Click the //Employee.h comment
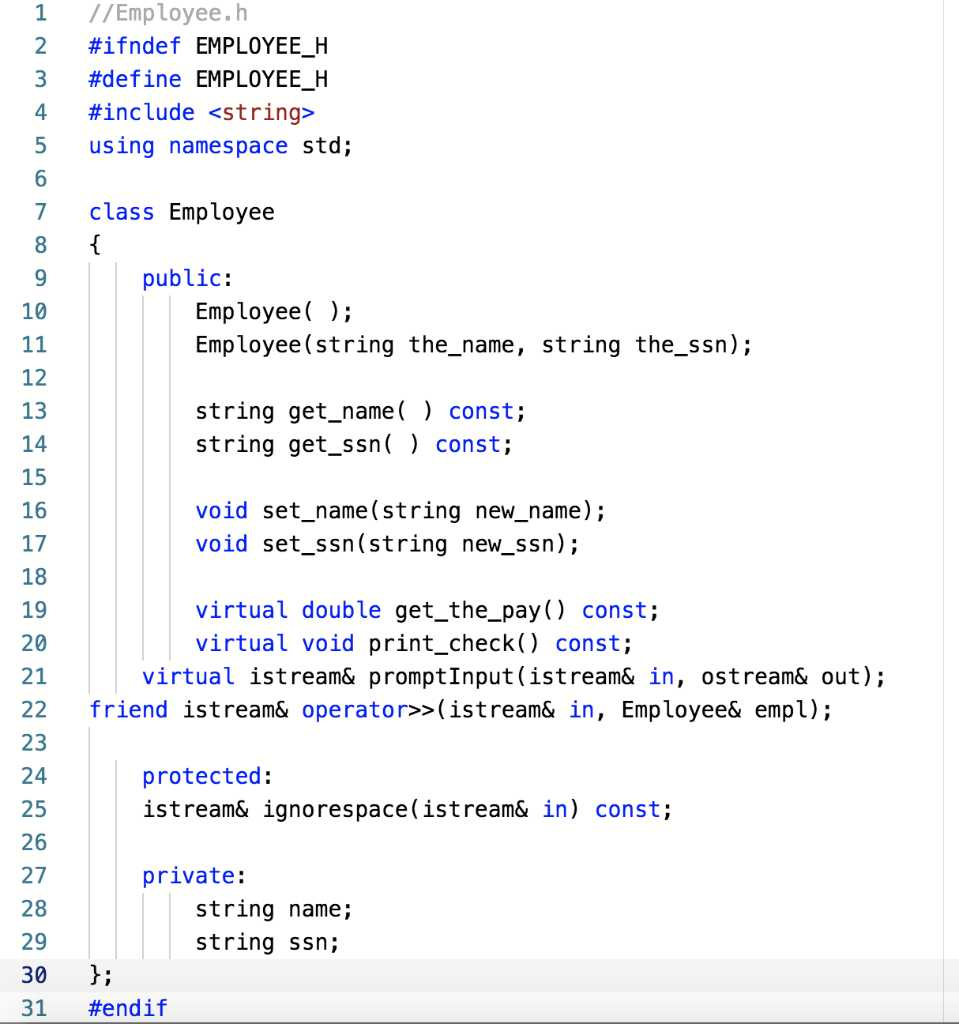The width and height of the screenshot is (959, 1024). 169,13
